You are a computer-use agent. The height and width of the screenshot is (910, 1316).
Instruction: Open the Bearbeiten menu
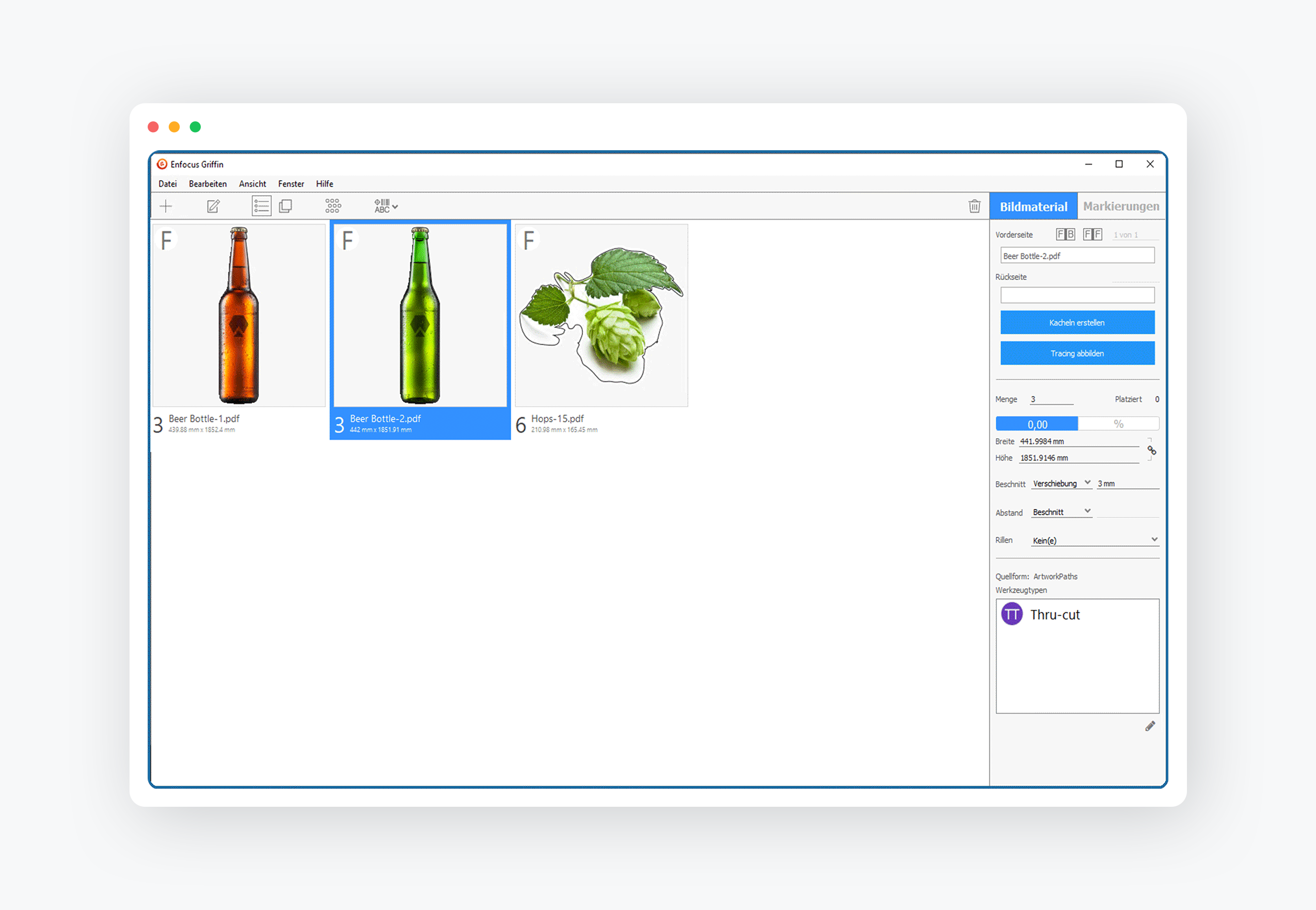pos(208,184)
